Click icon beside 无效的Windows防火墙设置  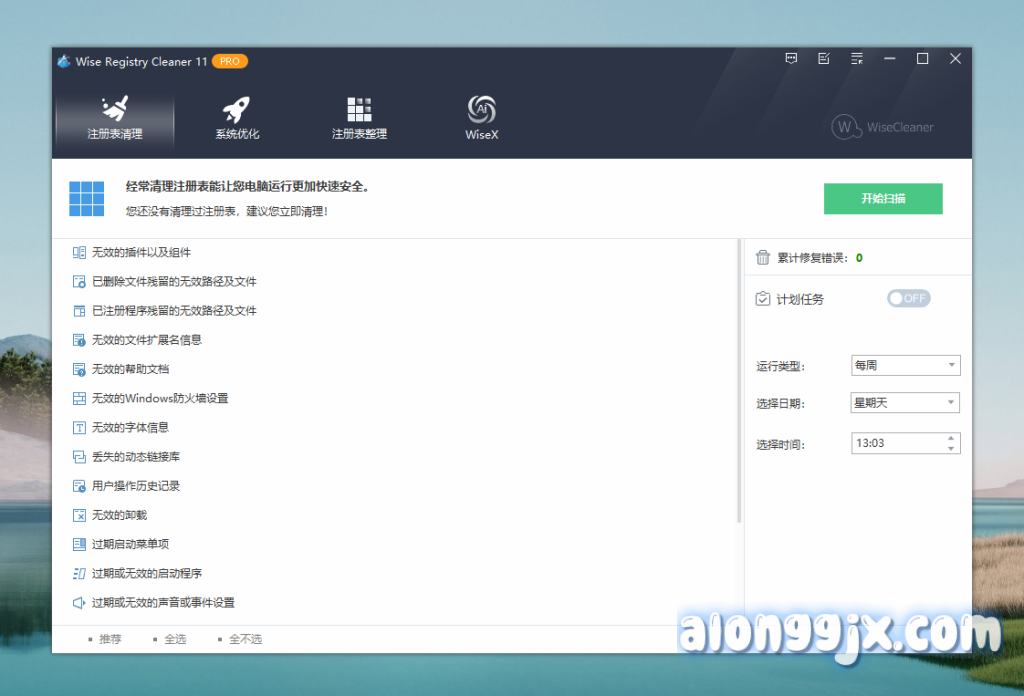[79, 398]
